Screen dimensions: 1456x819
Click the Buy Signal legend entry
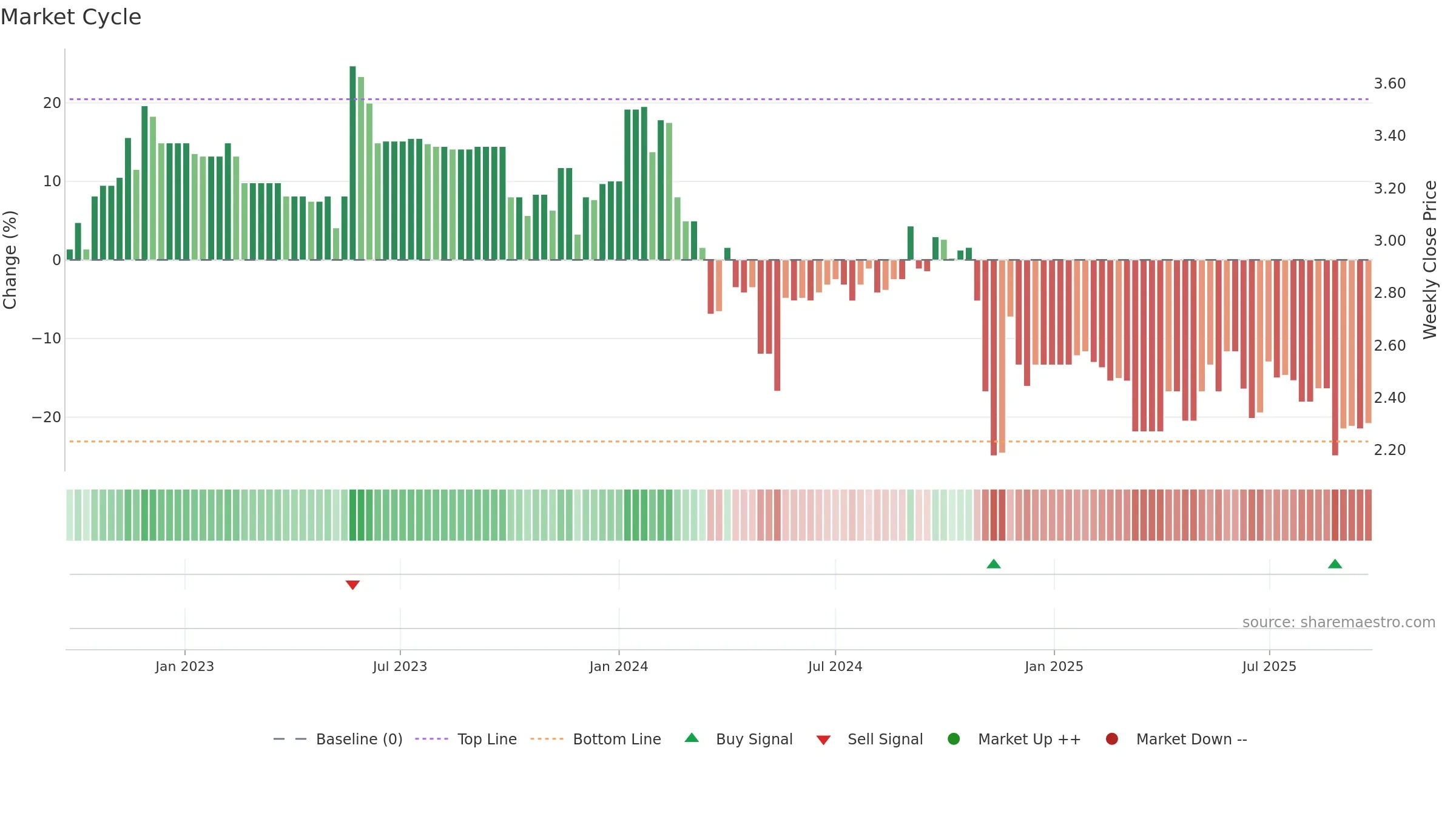click(x=738, y=739)
